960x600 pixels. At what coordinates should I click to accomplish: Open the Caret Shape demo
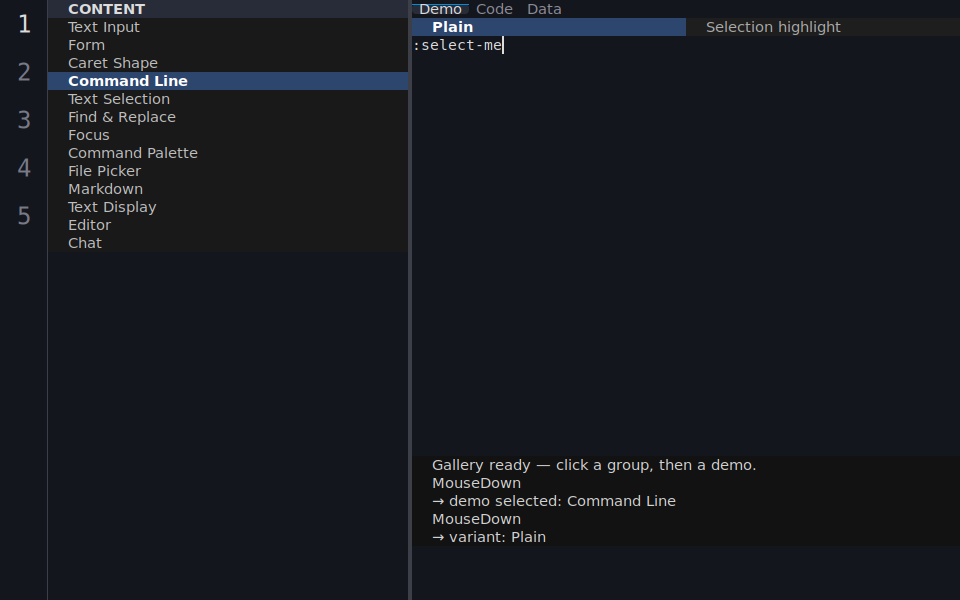[228, 63]
